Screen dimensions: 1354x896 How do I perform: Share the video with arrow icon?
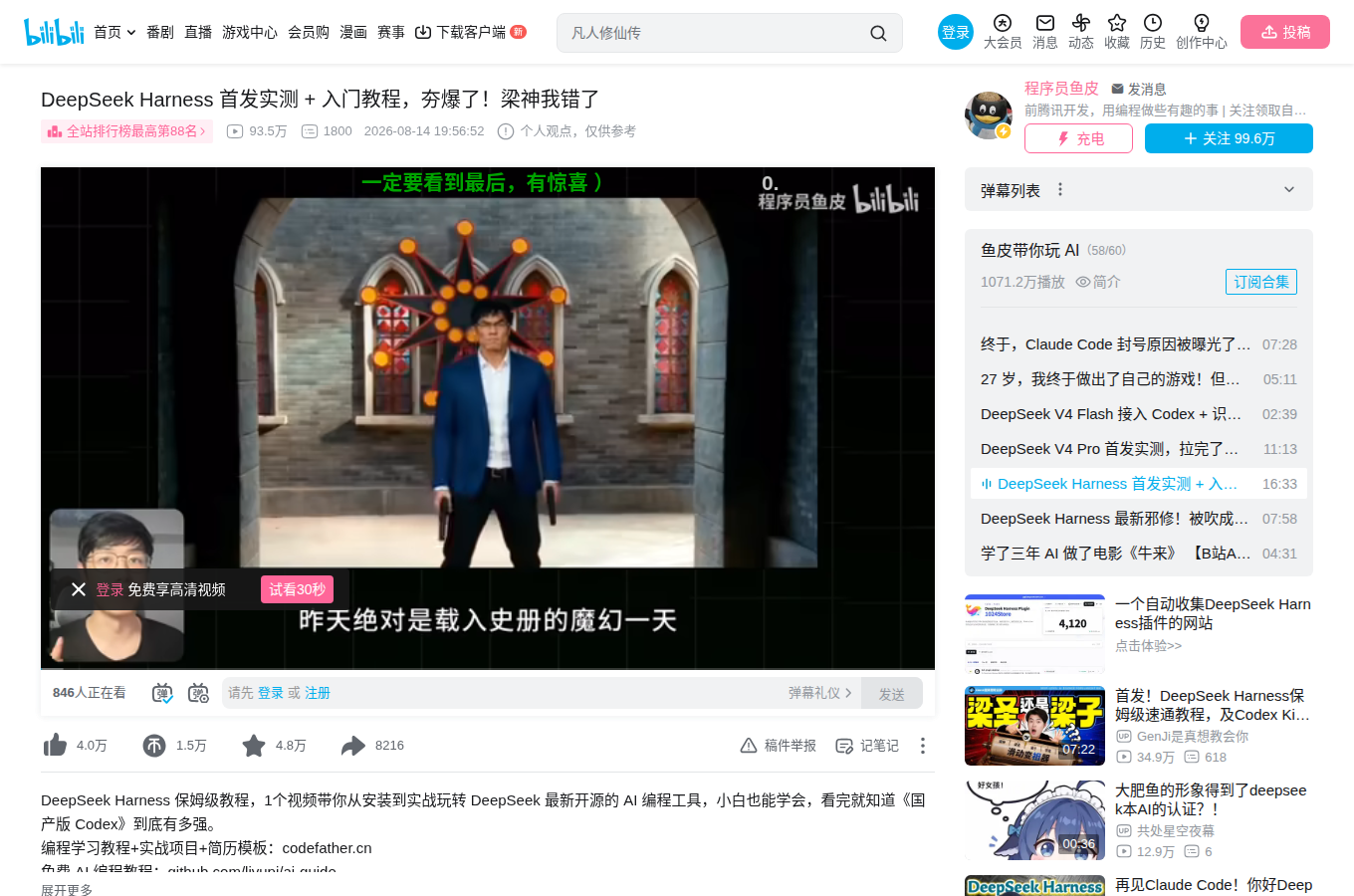pyautogui.click(x=353, y=745)
